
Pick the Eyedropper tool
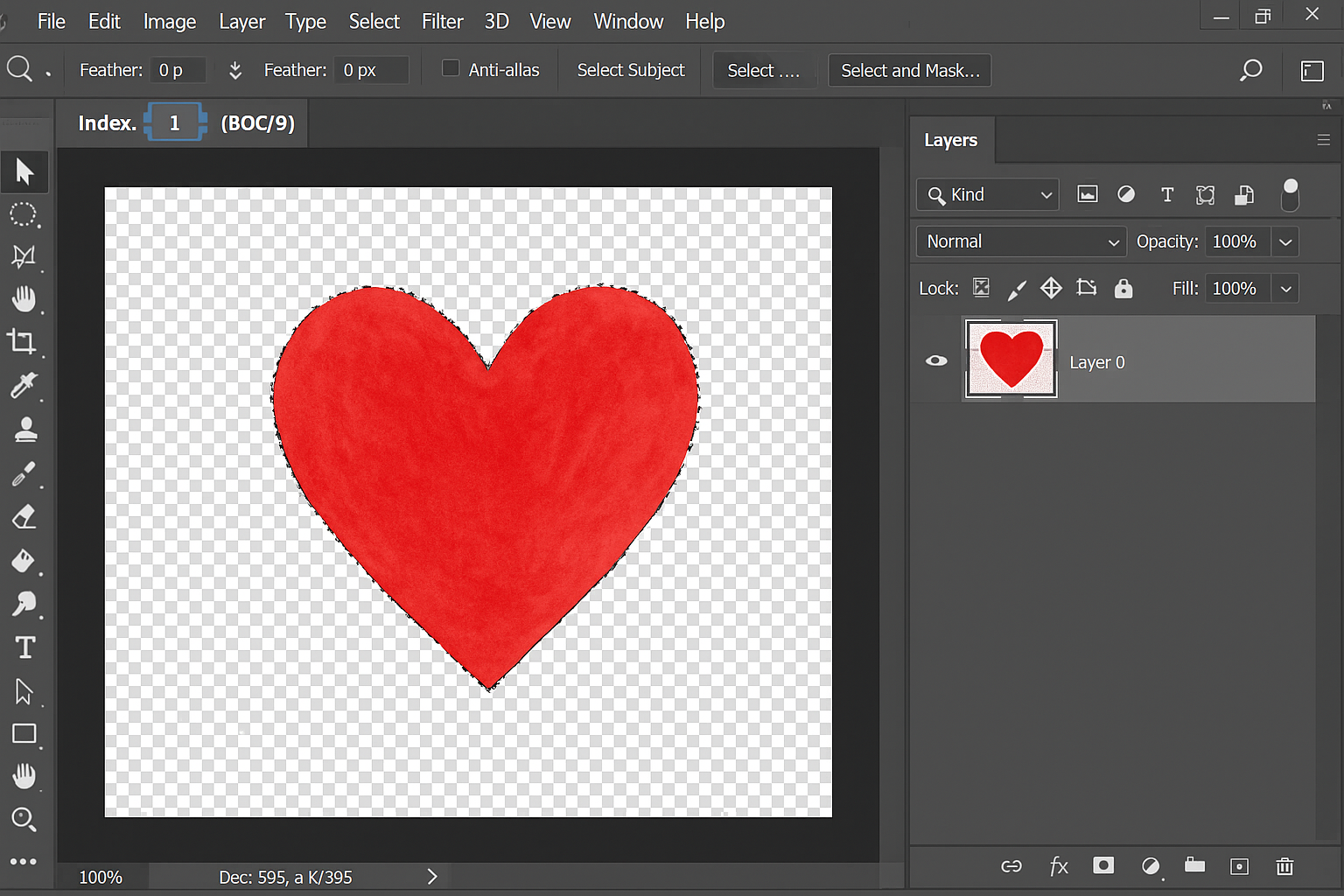point(24,385)
